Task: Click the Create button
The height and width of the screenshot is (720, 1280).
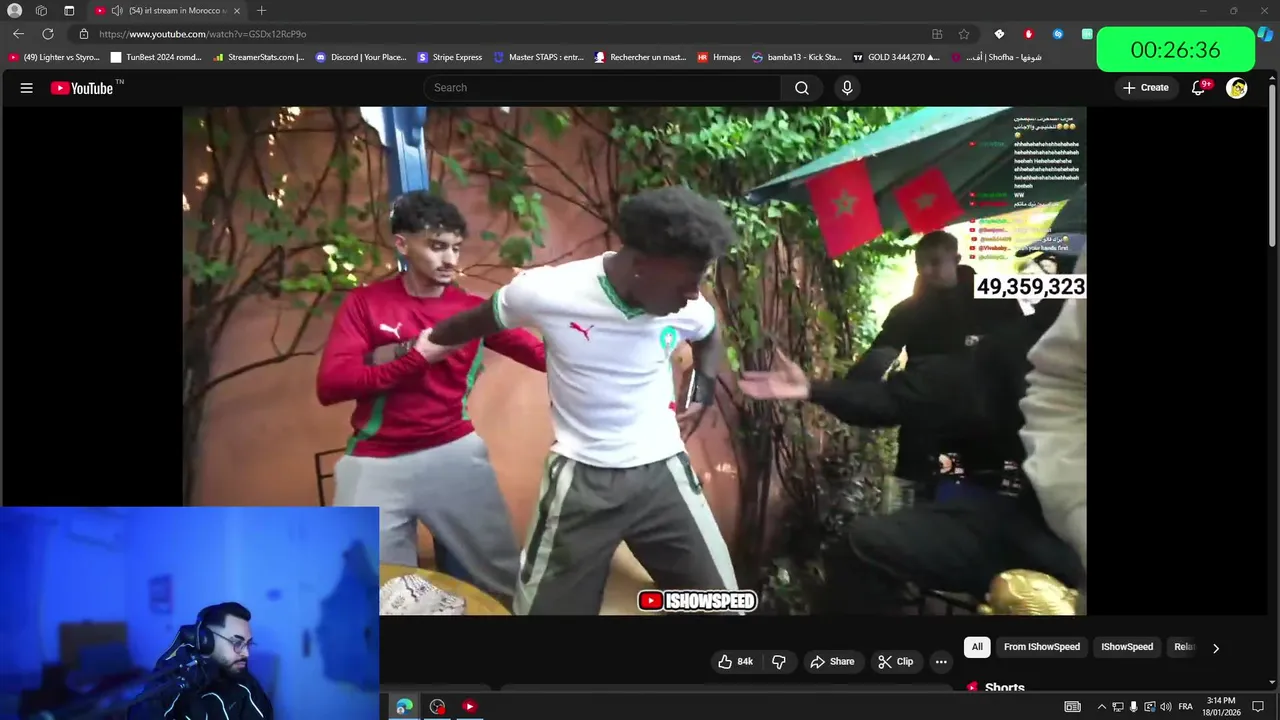Action: [1145, 88]
